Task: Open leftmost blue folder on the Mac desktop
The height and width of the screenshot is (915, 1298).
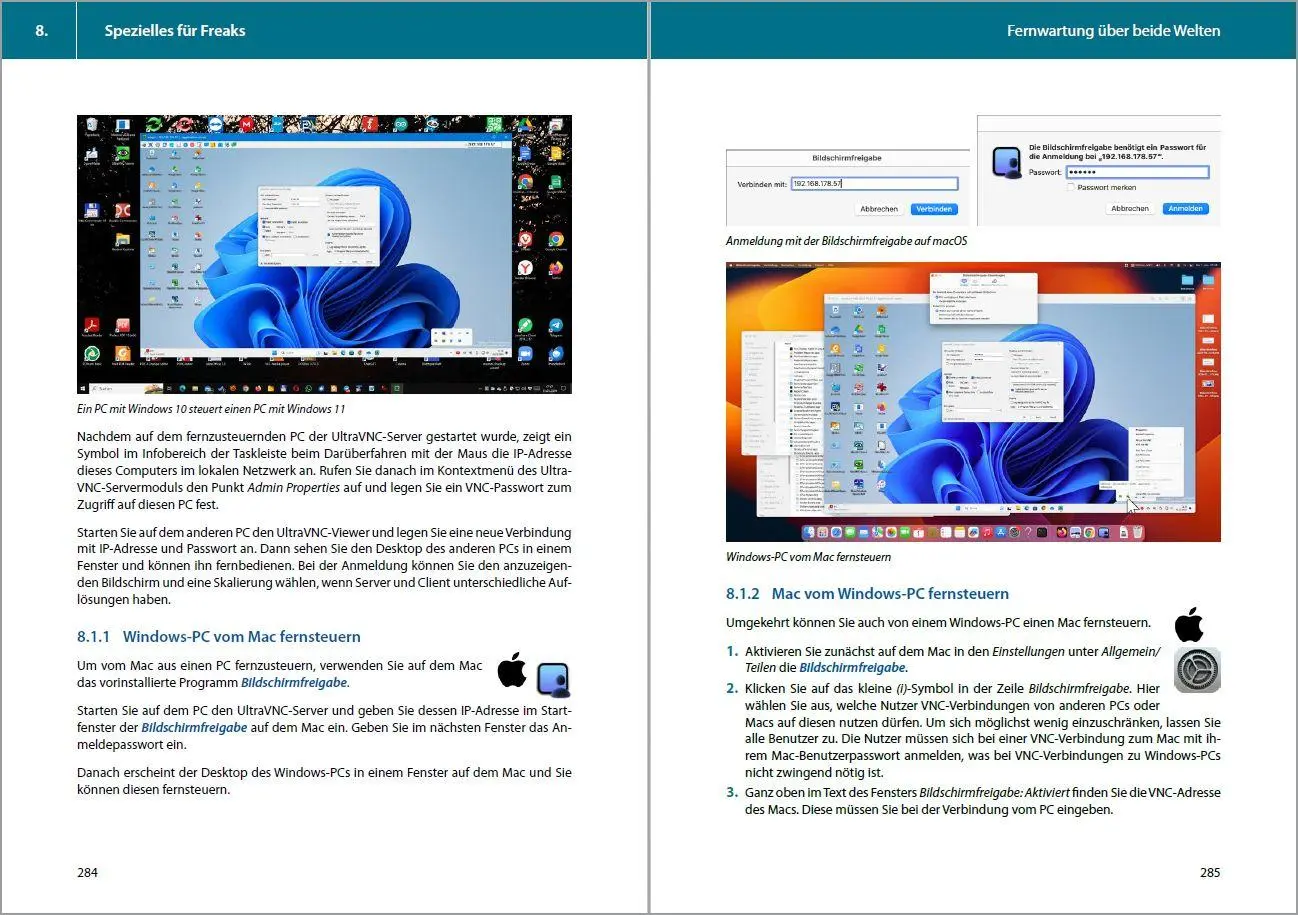Action: (1186, 279)
